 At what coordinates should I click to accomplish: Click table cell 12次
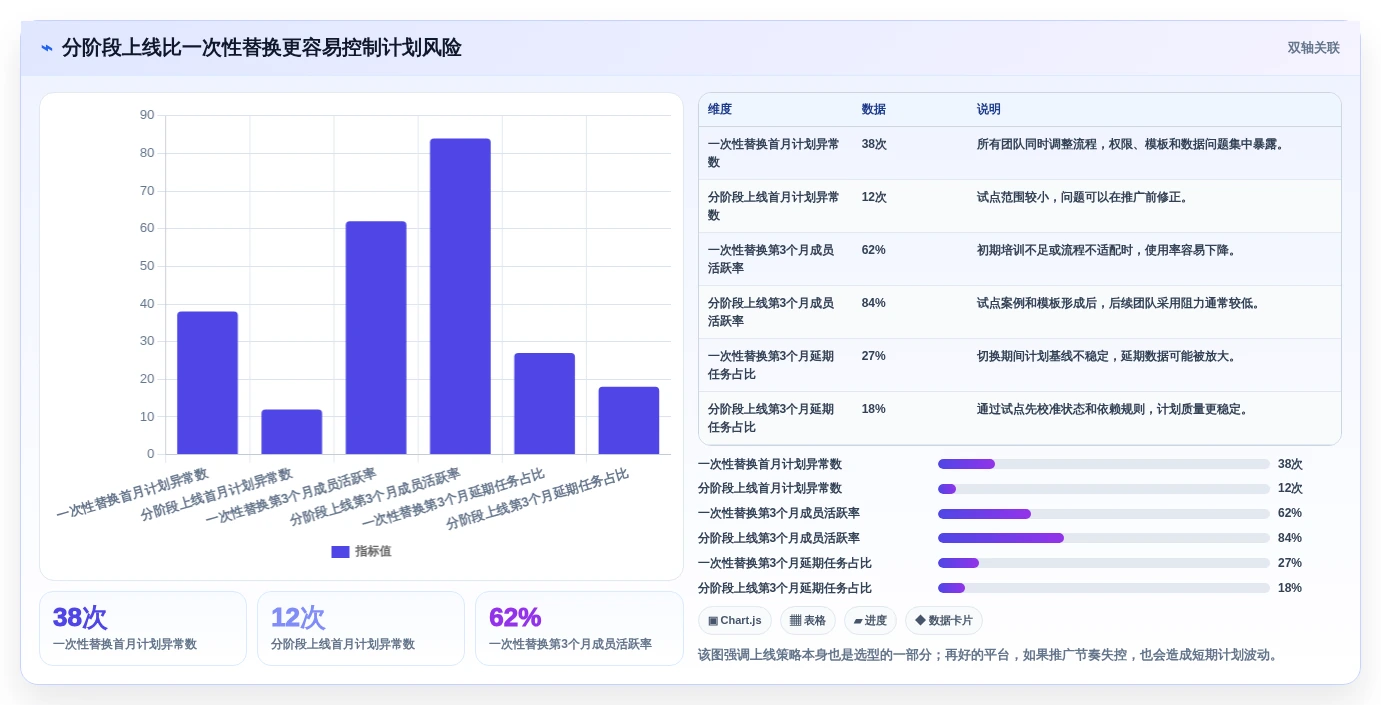pyautogui.click(x=874, y=197)
